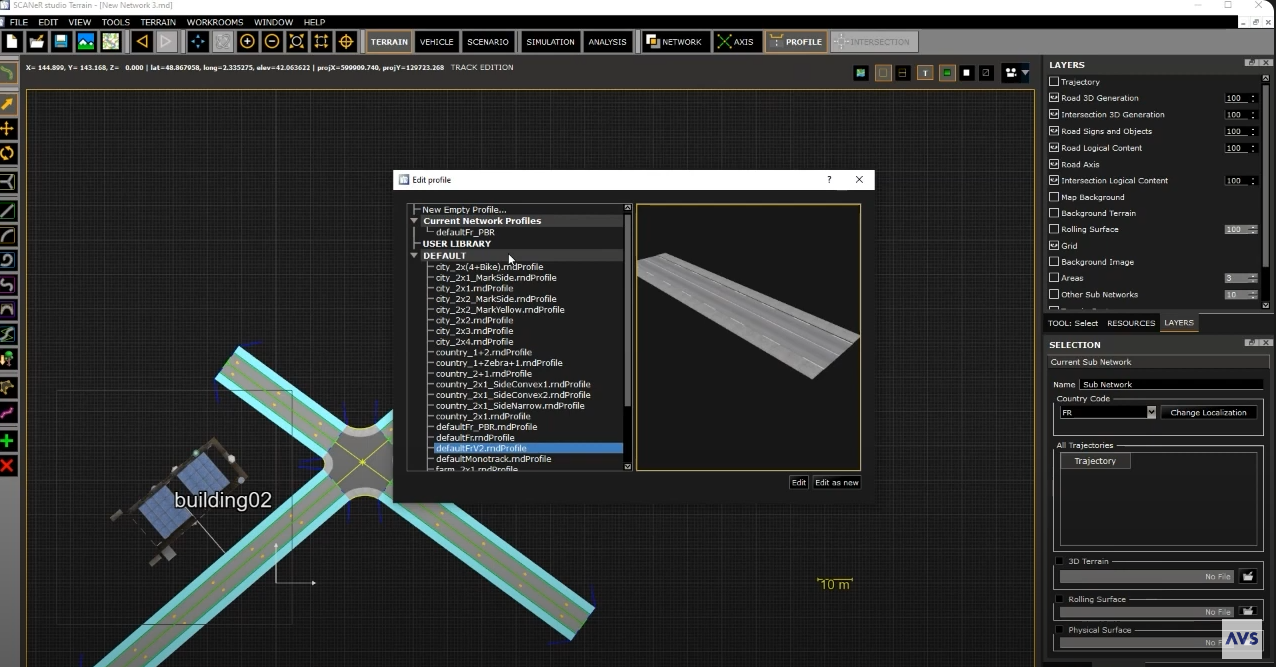Image resolution: width=1276 pixels, height=667 pixels.
Task: Select the move cross-arrows tool in left toolbar
Action: (8, 128)
